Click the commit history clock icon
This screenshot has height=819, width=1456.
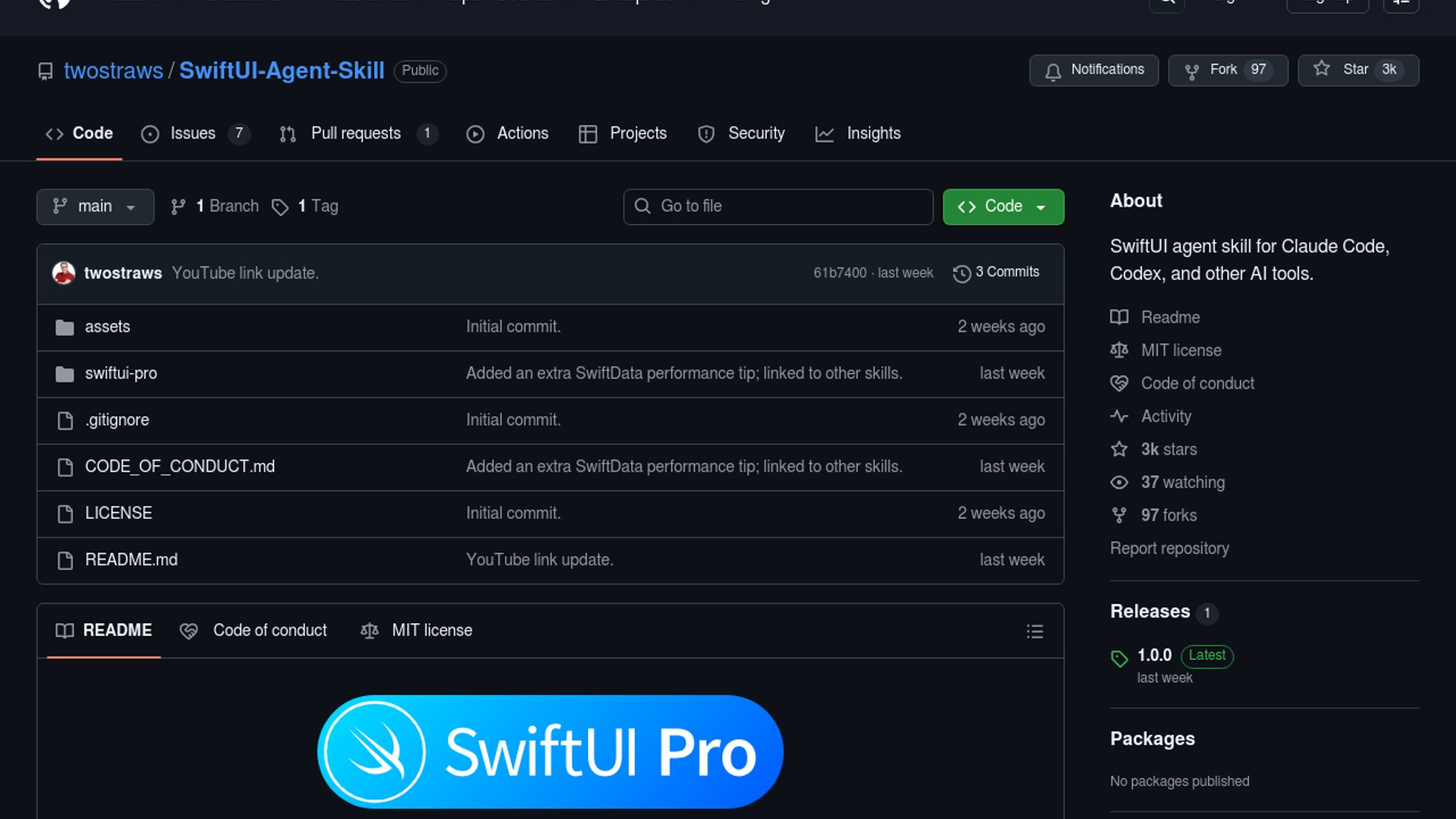[962, 274]
